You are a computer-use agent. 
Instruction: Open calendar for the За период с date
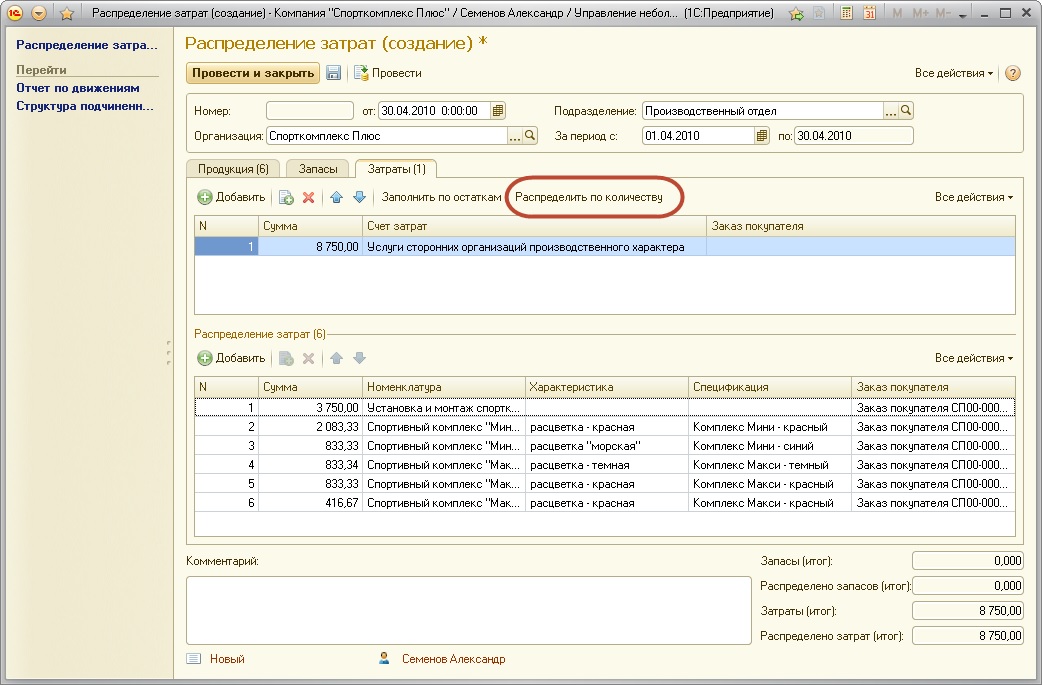pos(762,136)
